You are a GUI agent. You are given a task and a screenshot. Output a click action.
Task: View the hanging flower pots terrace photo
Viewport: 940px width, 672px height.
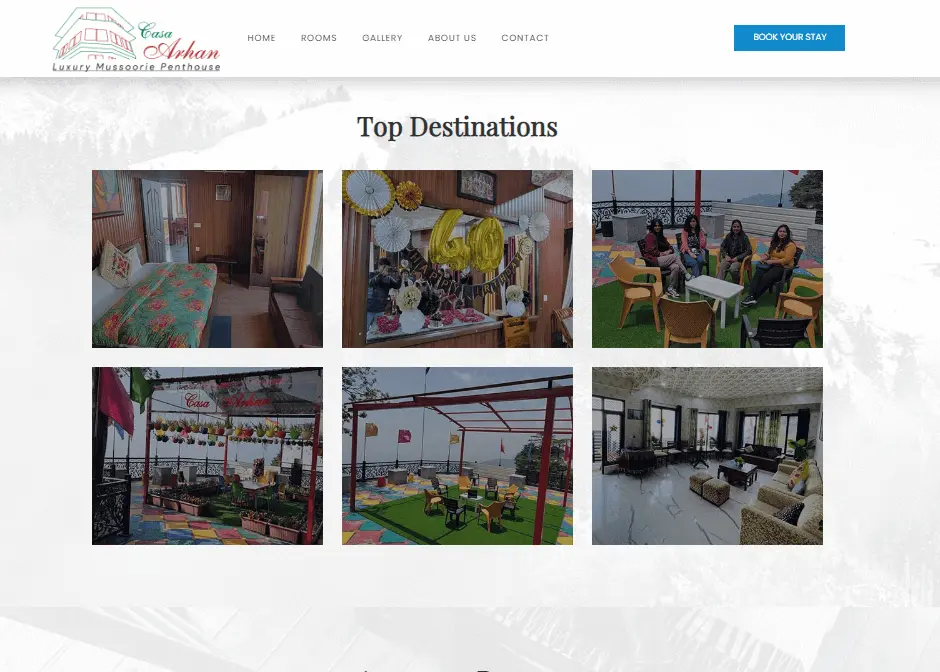pos(207,456)
